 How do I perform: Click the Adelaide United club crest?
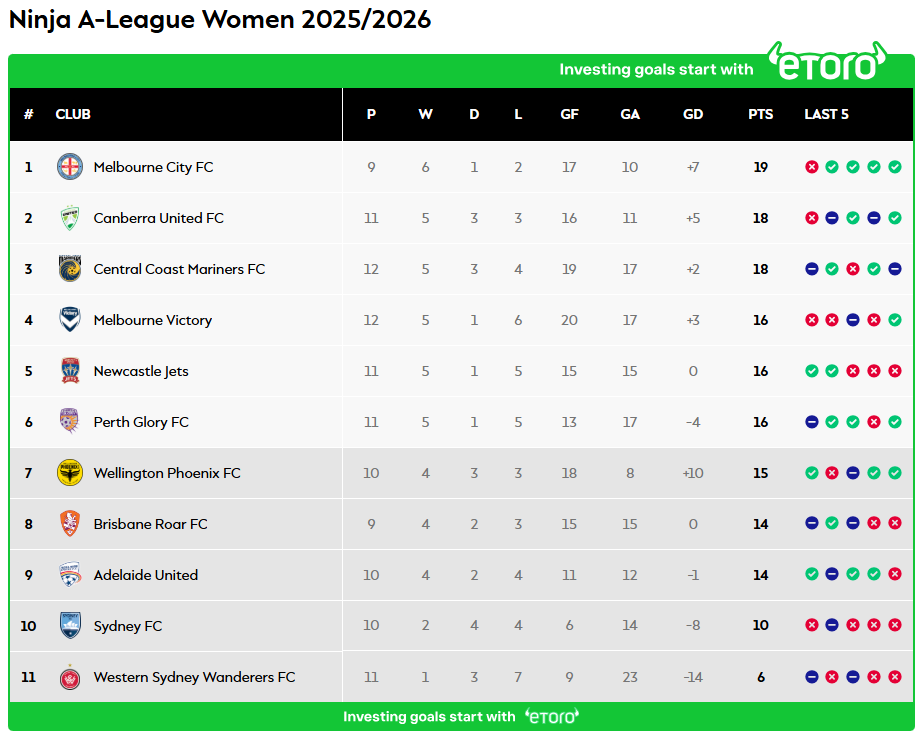[x=70, y=575]
